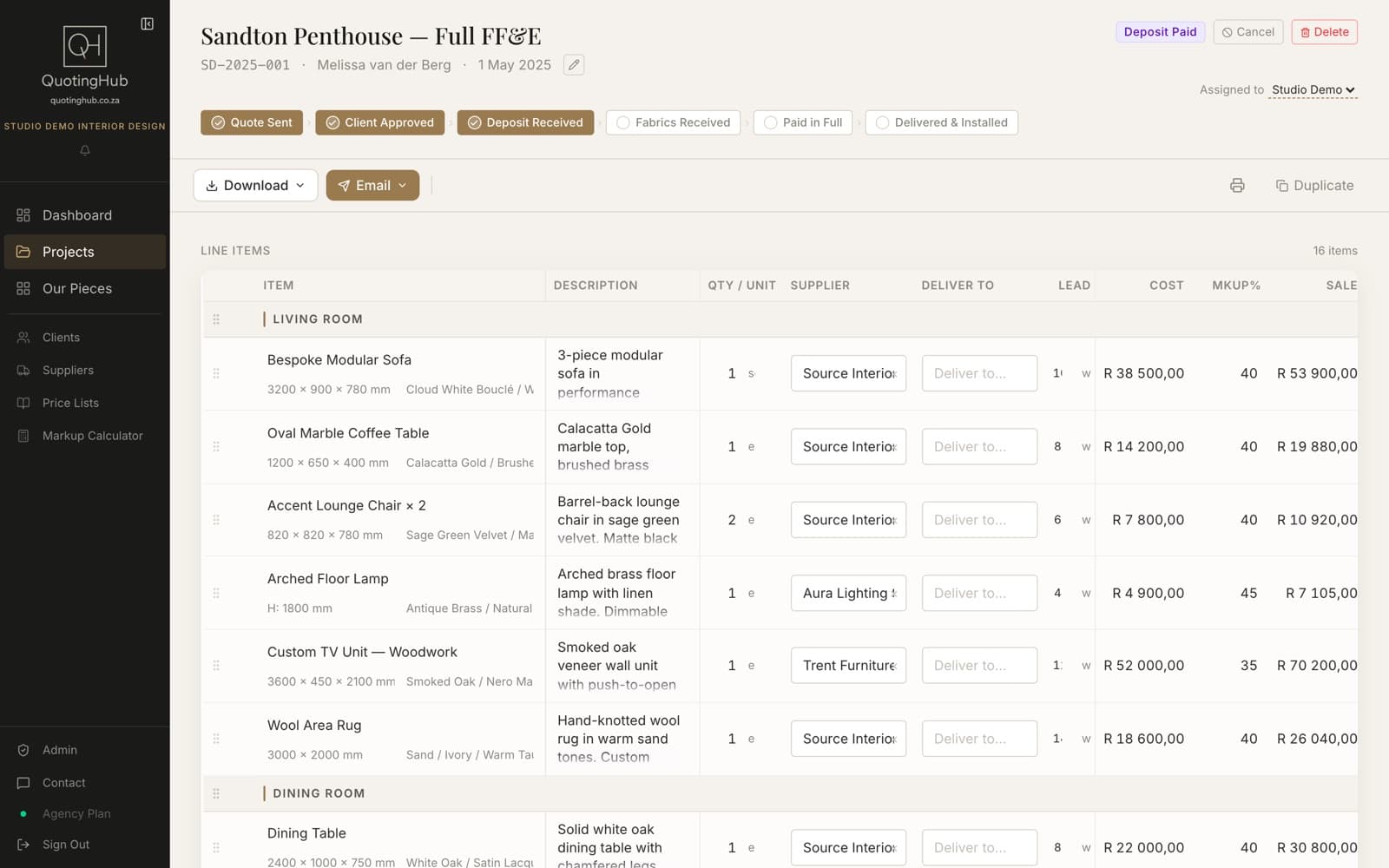Click the Cancel button

[1248, 32]
